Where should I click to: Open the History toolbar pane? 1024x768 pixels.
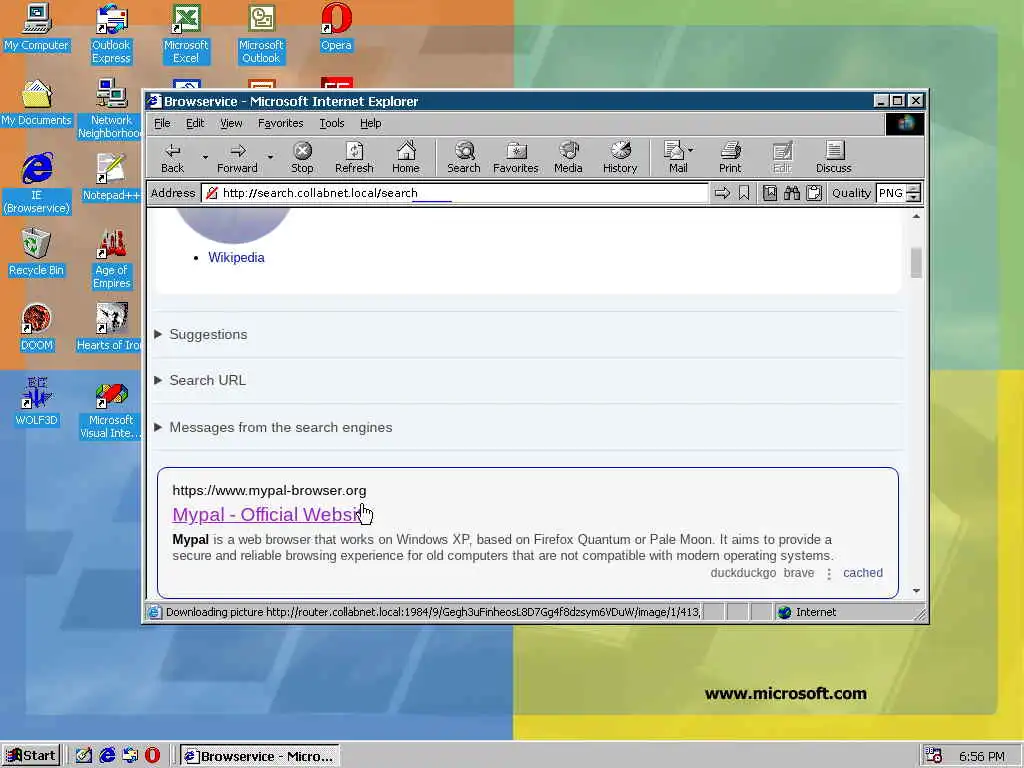(x=620, y=158)
